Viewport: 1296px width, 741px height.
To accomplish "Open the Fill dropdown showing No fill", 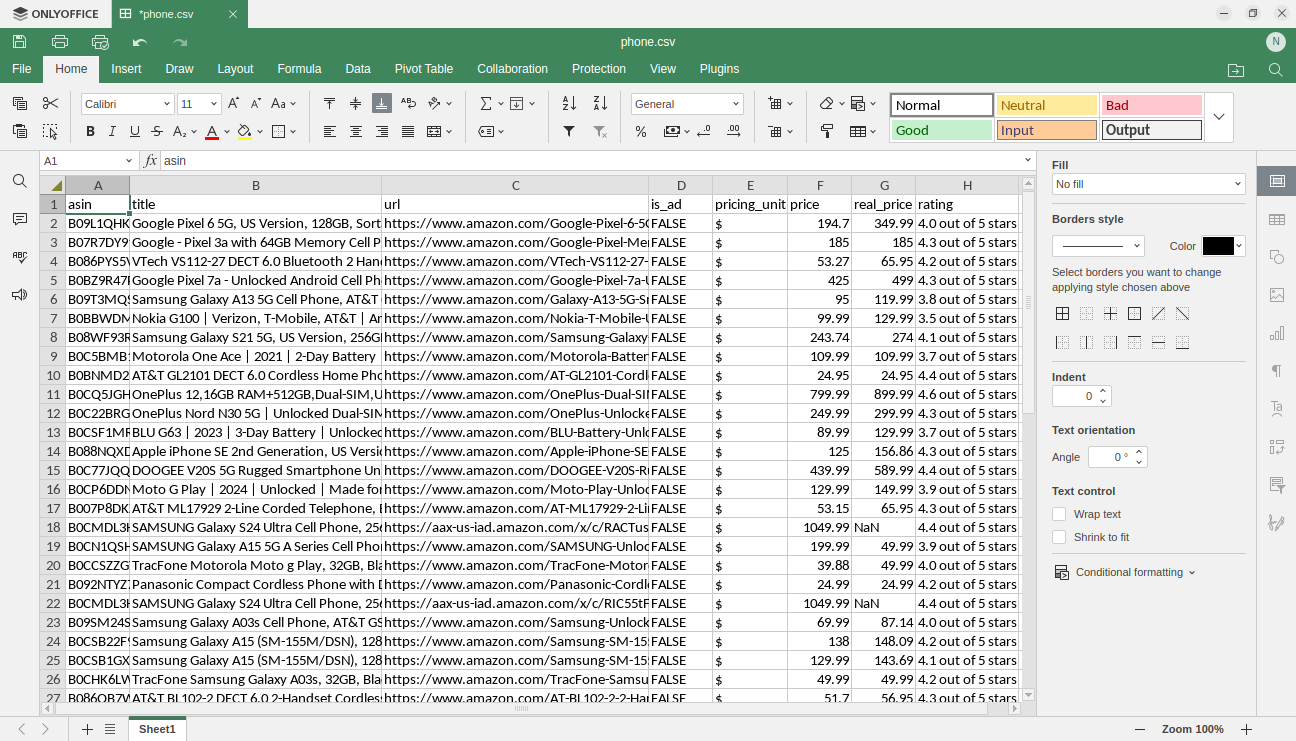I will (x=1149, y=184).
